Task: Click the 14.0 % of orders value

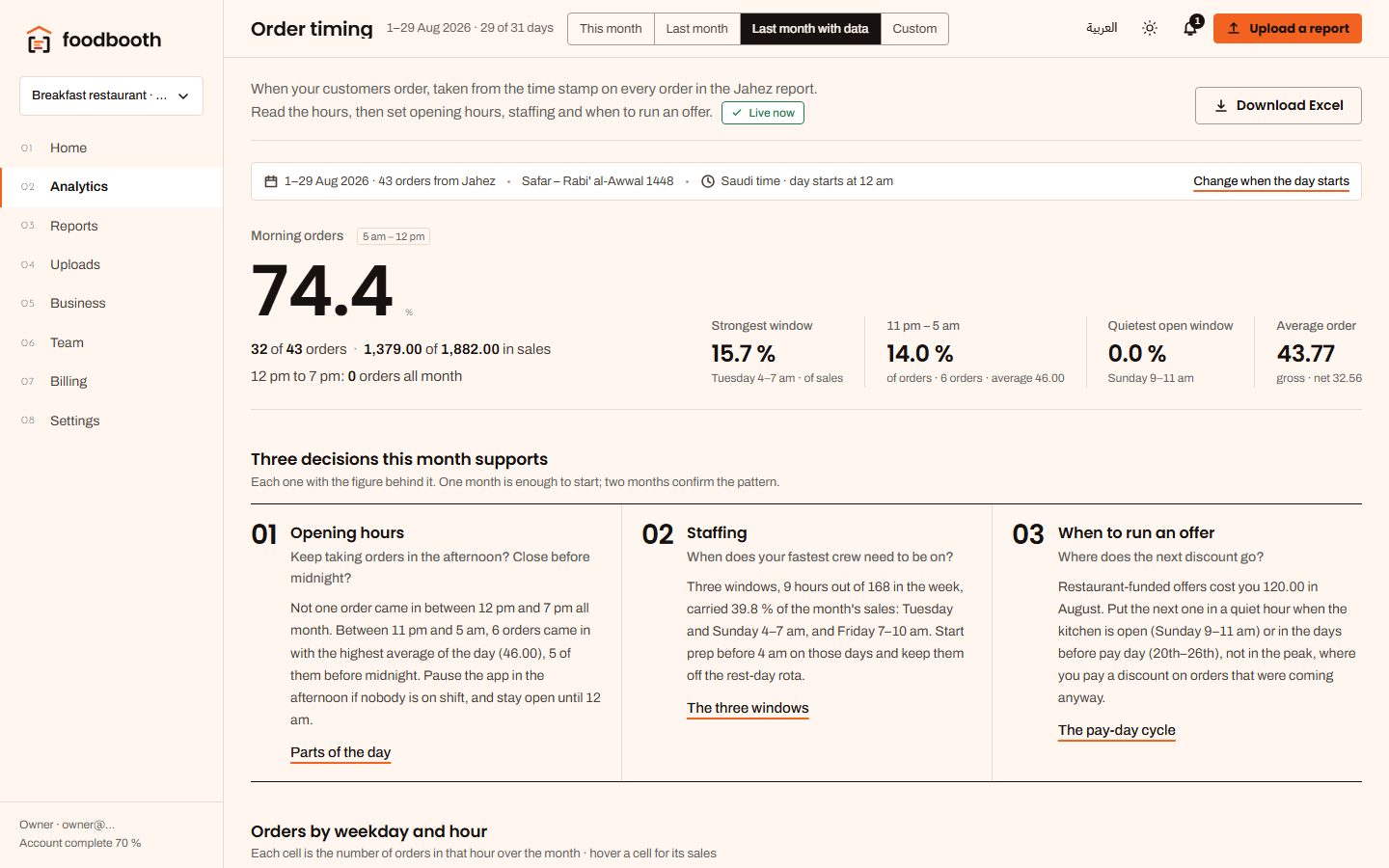Action: point(920,354)
